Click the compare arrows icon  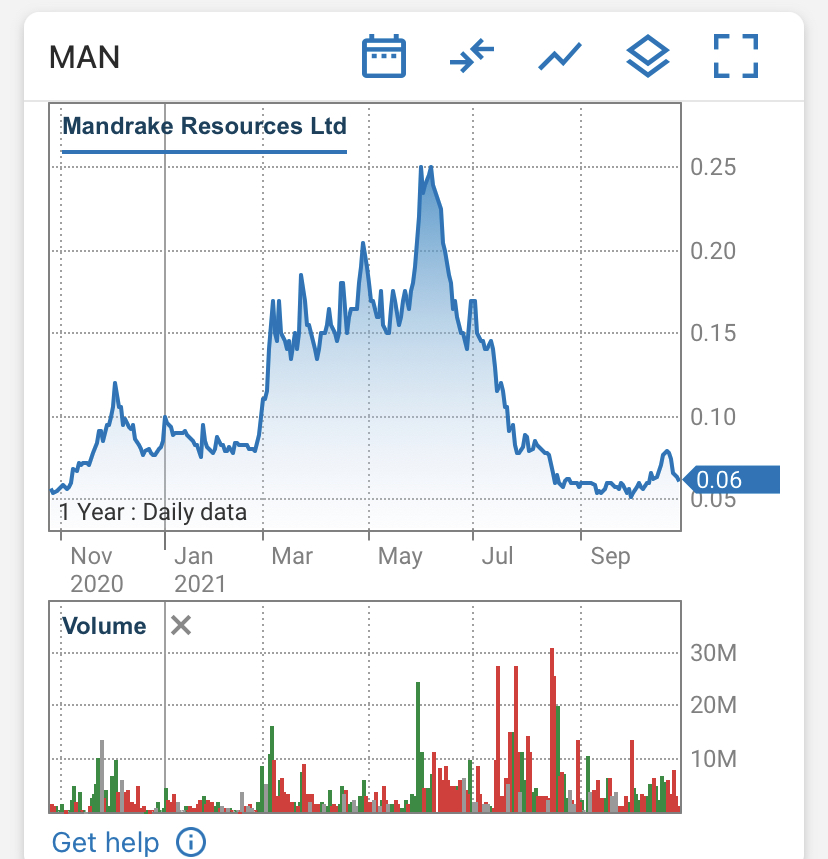472,56
